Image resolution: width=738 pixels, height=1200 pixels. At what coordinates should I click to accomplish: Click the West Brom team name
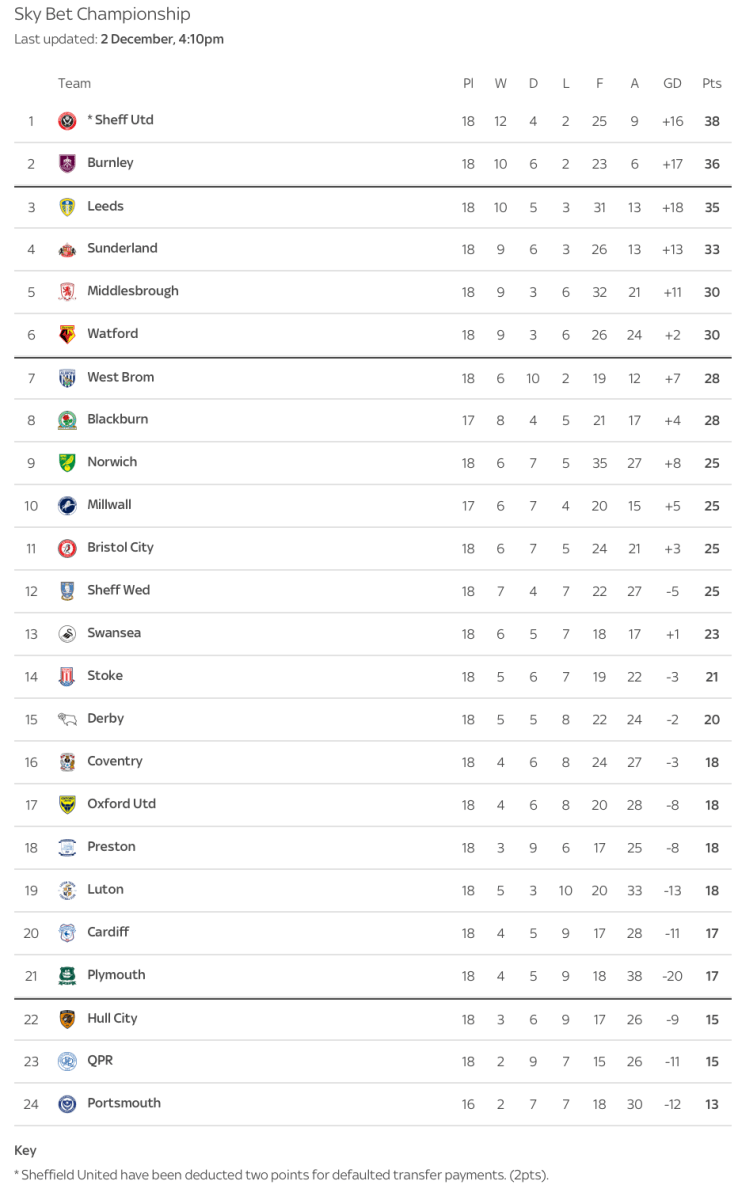[x=120, y=377]
